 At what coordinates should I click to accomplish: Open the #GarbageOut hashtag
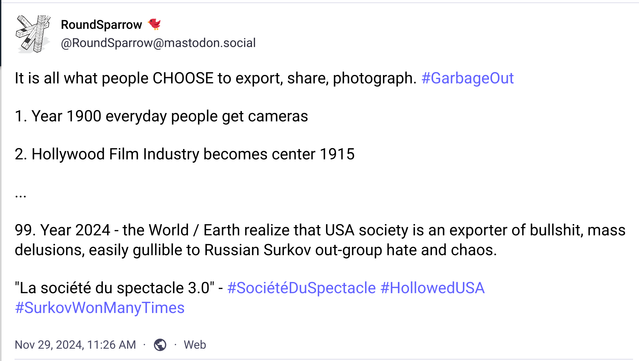coord(467,78)
